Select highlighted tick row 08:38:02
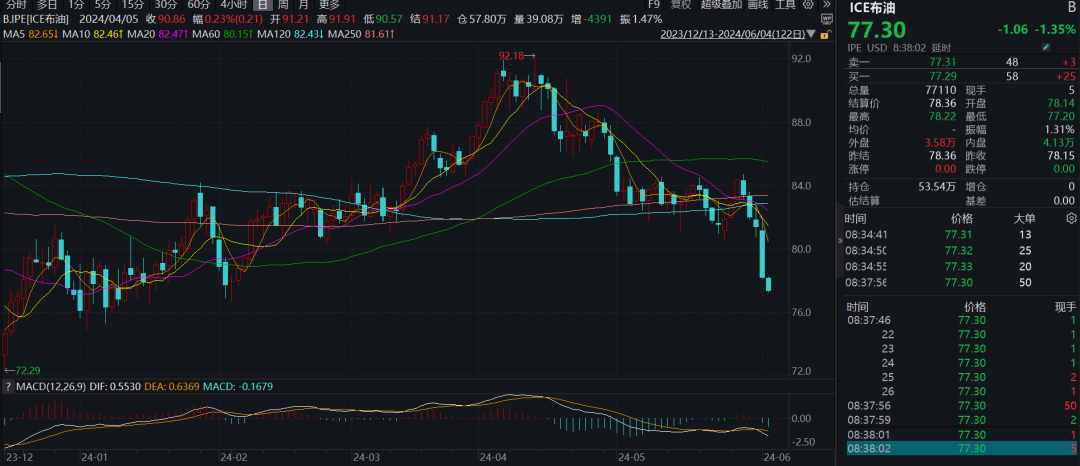The width and height of the screenshot is (1080, 466). [x=960, y=448]
